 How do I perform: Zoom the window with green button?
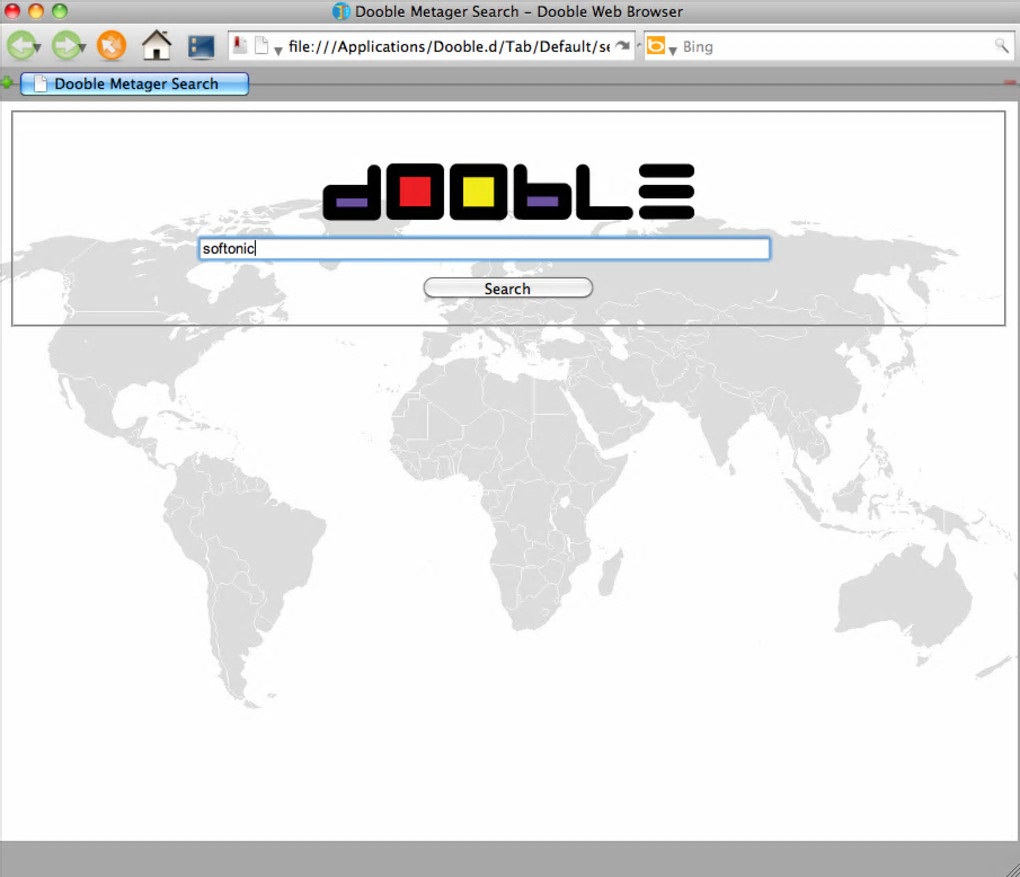60,10
